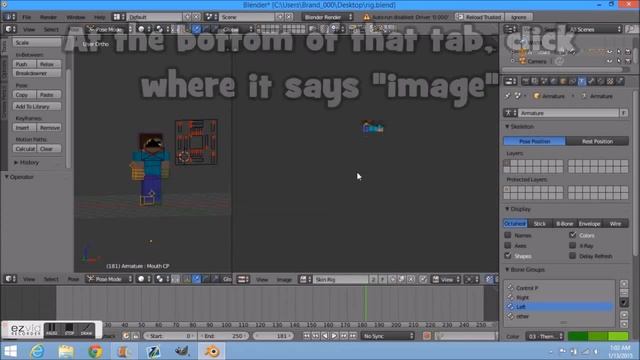Click Blender icon in taskbar
This screenshot has width=640, height=360.
[212, 351]
